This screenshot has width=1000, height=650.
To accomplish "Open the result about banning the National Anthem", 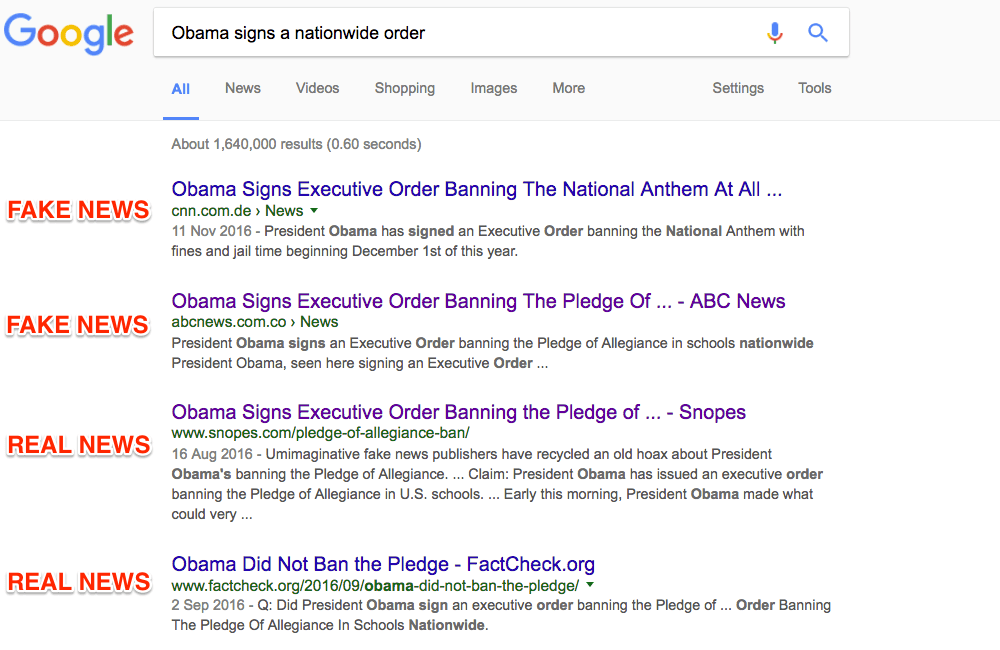I will [x=476, y=189].
